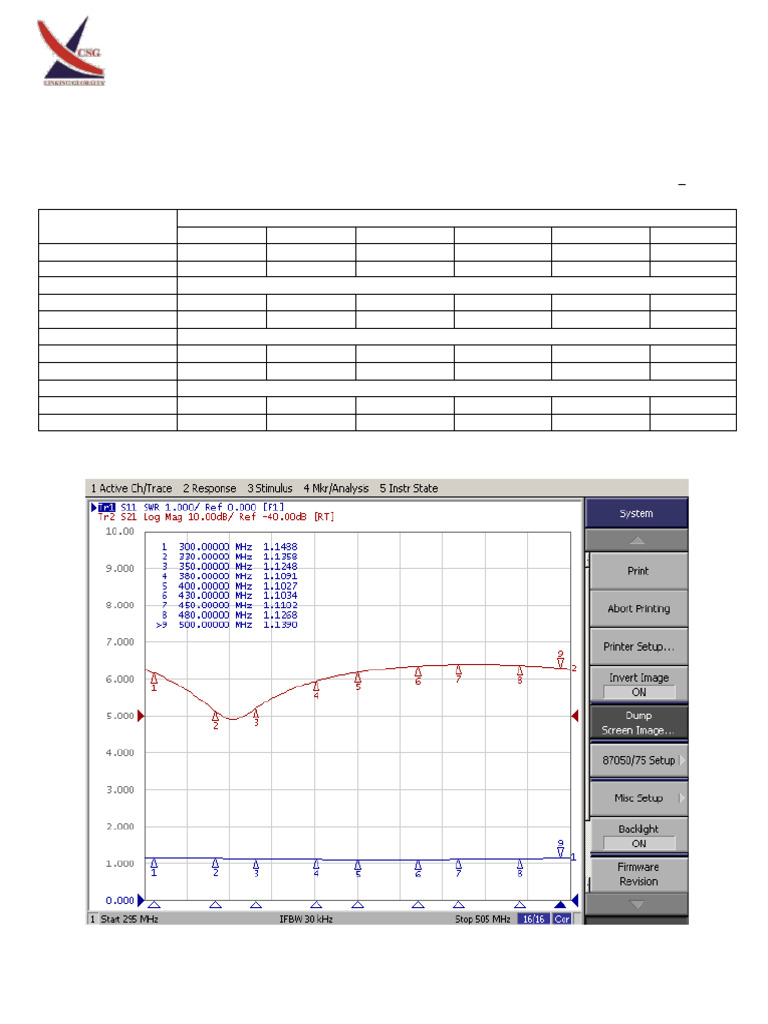The image size is (768, 1024).
Task: Click the softkey menu up arrow
Action: click(637, 540)
